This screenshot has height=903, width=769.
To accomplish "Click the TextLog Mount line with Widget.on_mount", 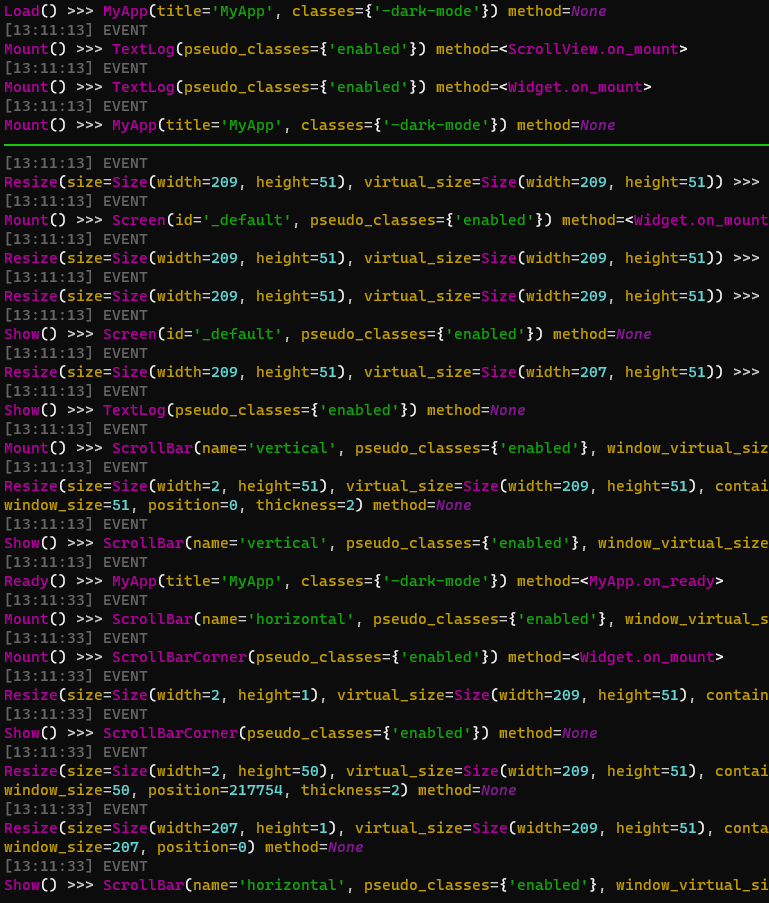I will 328,87.
